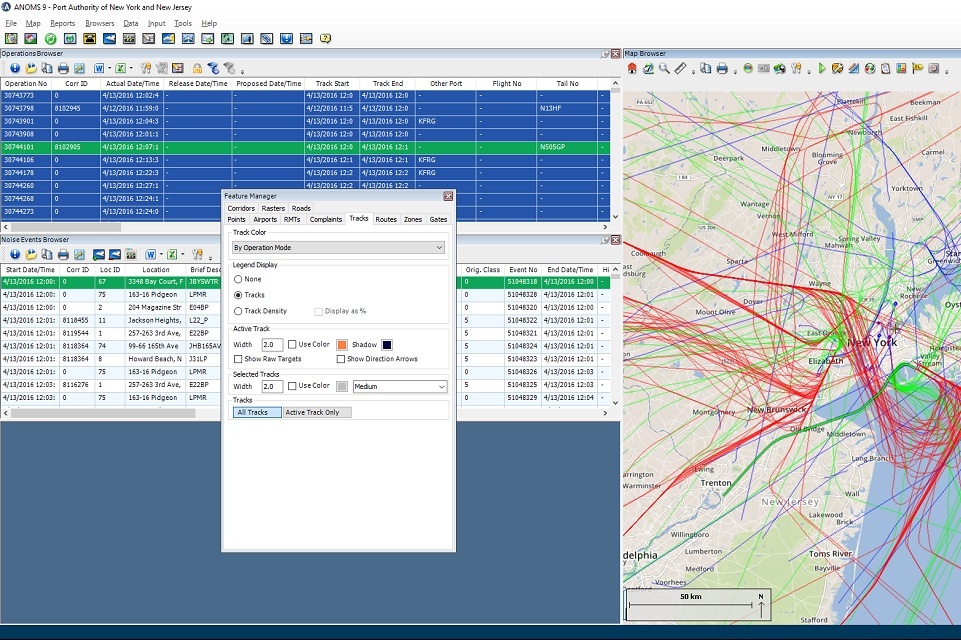This screenshot has width=961, height=640.
Task: Click the printer icon in Noise Events Browser
Action: (x=63, y=254)
